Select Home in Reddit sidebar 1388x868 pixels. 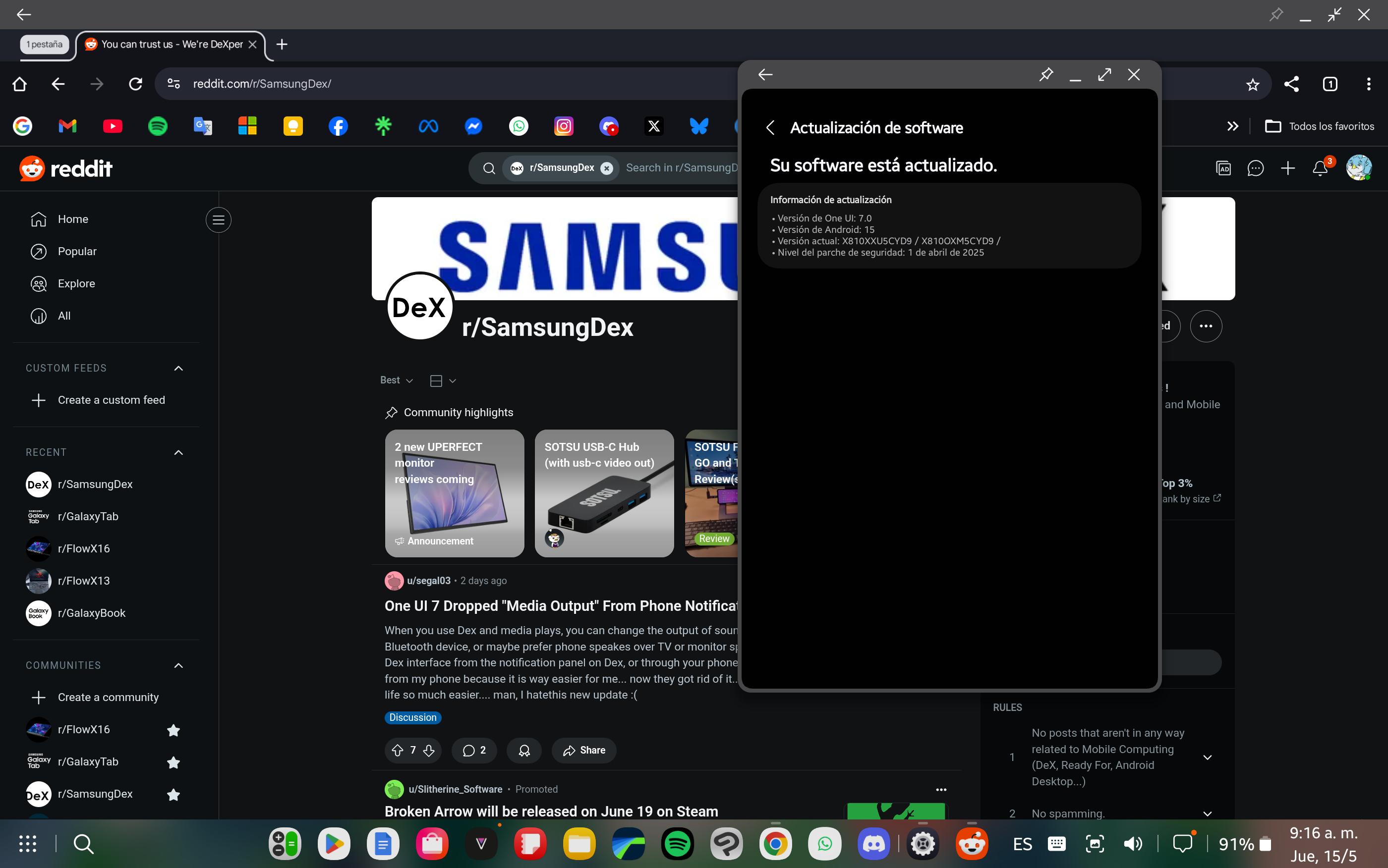[x=106, y=219]
